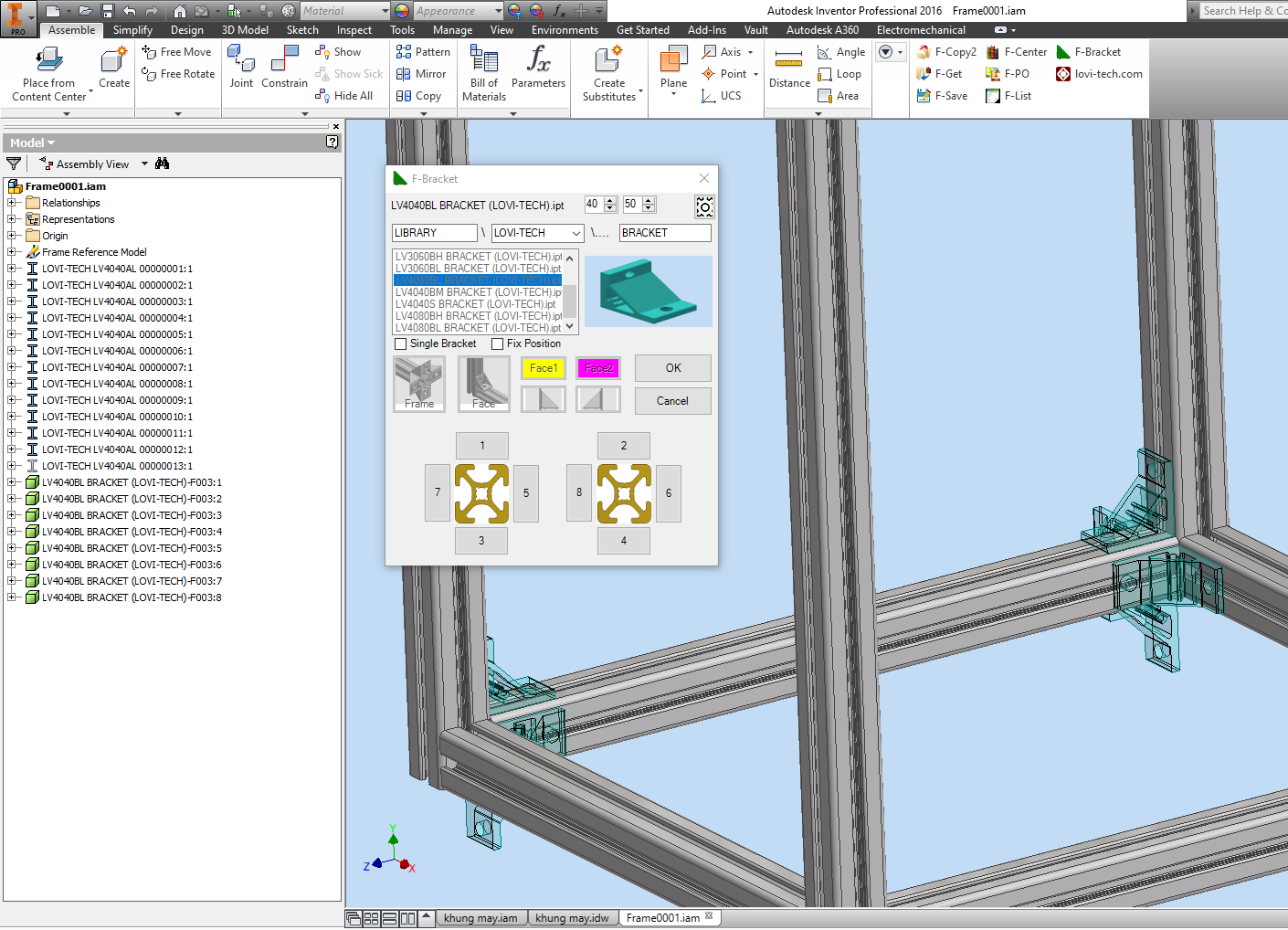Click the bracket list scrollbar

coord(570,292)
